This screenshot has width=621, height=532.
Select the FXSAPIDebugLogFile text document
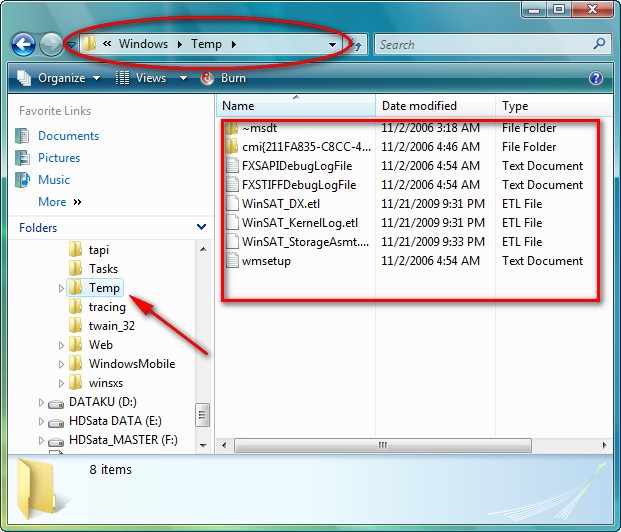297,166
